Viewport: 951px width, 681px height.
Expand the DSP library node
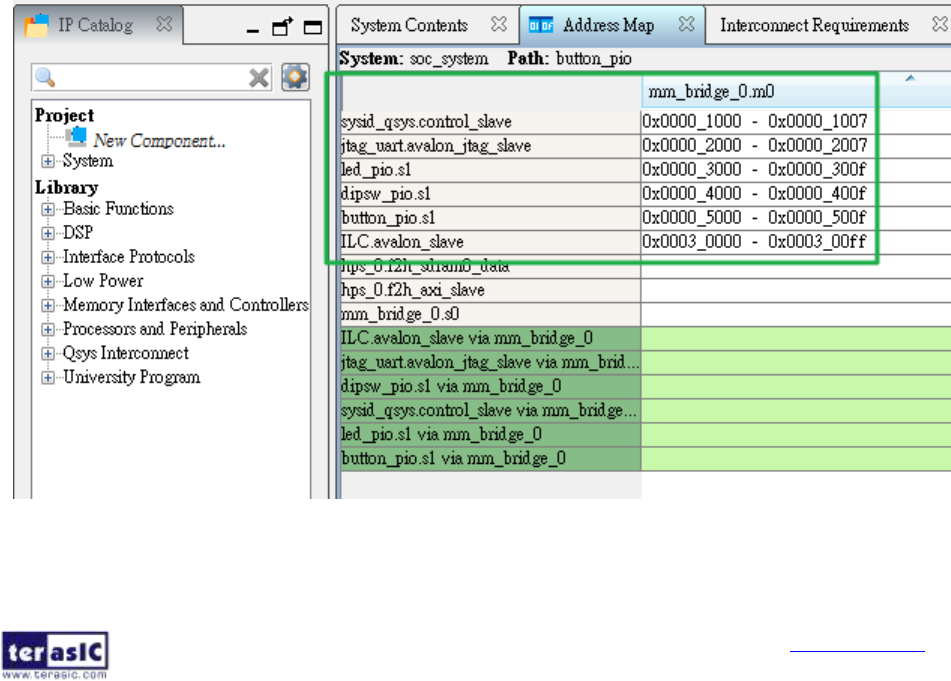point(48,233)
